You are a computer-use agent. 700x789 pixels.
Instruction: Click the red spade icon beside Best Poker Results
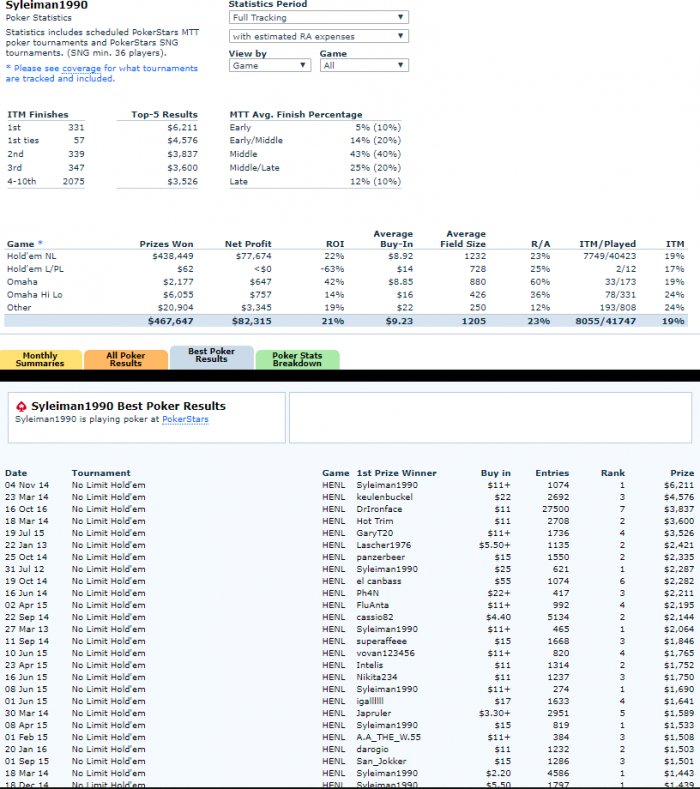click(x=21, y=407)
